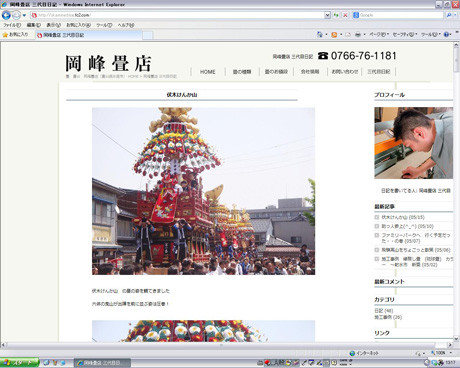
Task: Click the phone number 0766-76-1181
Action: coord(363,56)
